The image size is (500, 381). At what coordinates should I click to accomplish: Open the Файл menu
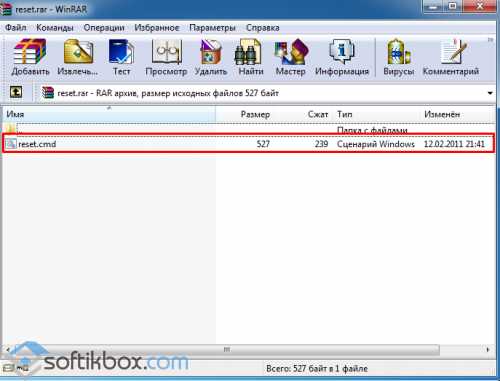point(15,28)
